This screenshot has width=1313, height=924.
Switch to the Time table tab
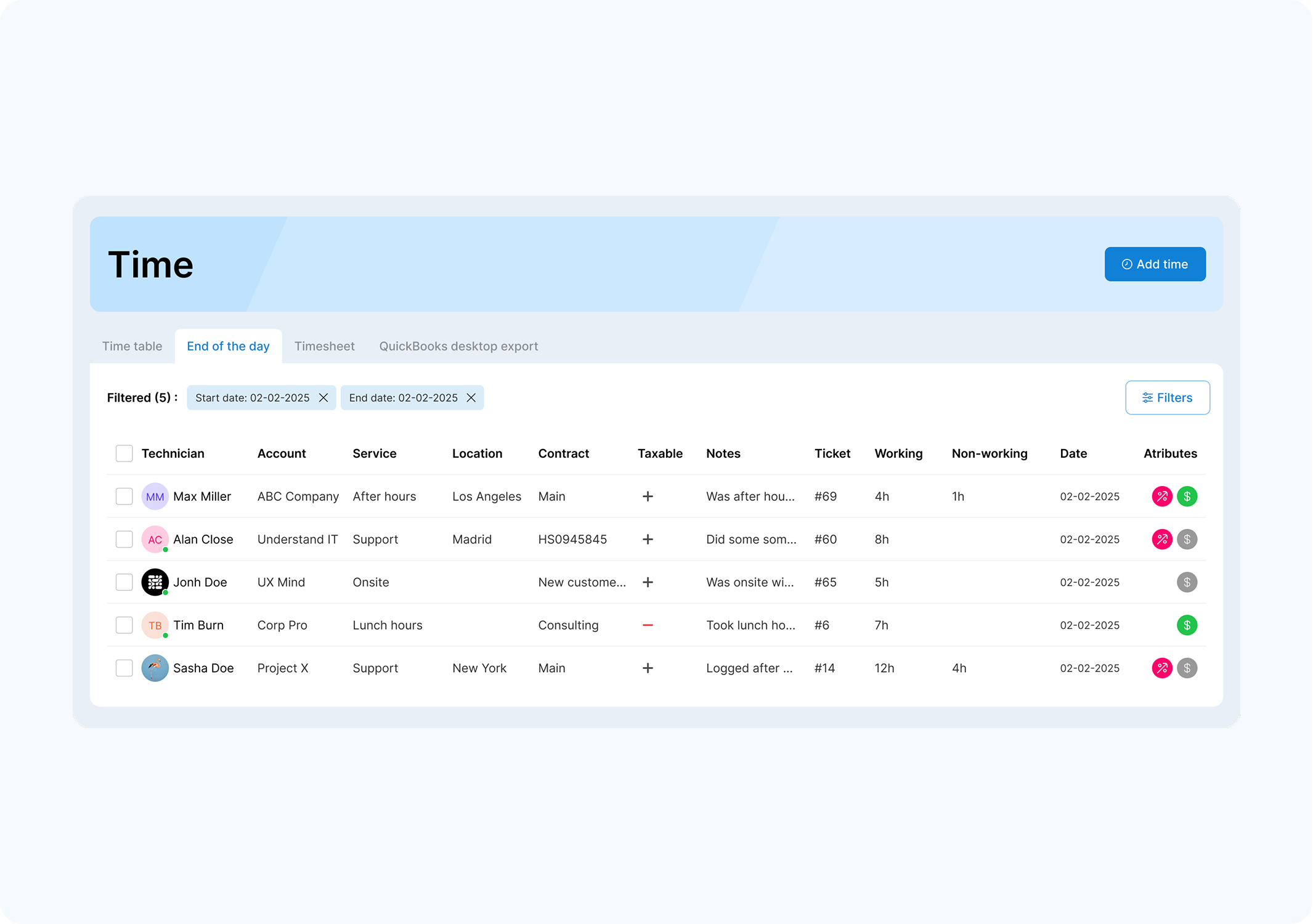pyautogui.click(x=132, y=346)
